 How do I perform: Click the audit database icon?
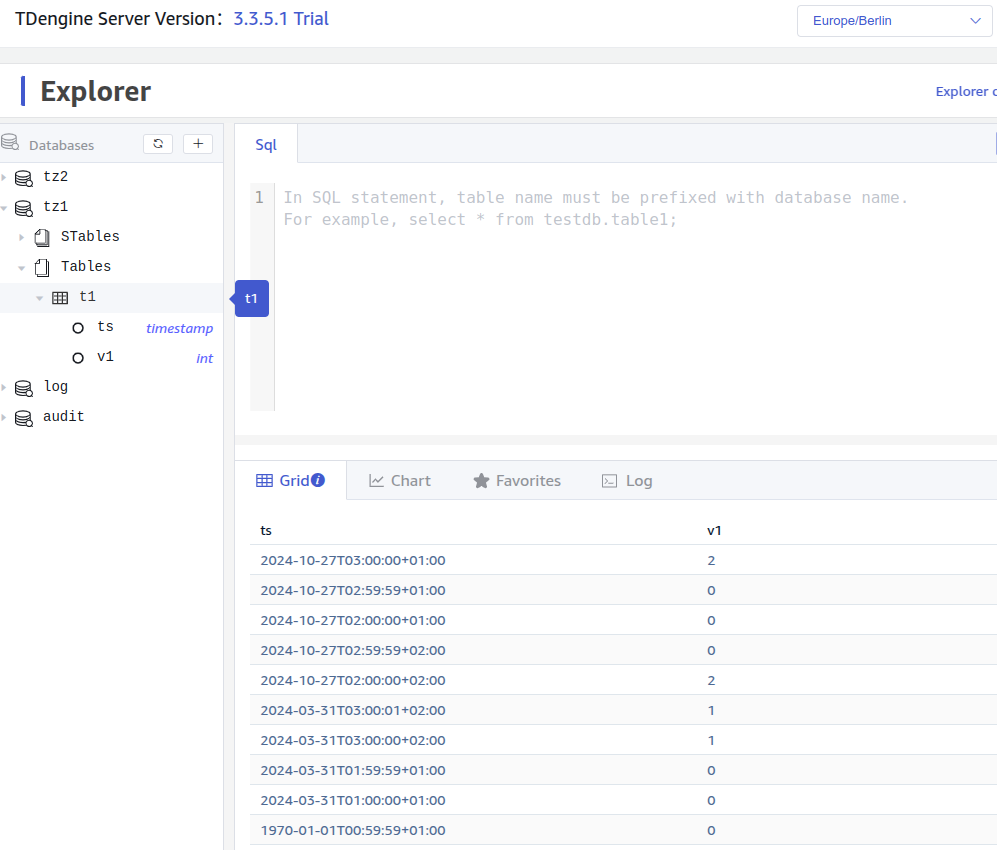(x=24, y=417)
